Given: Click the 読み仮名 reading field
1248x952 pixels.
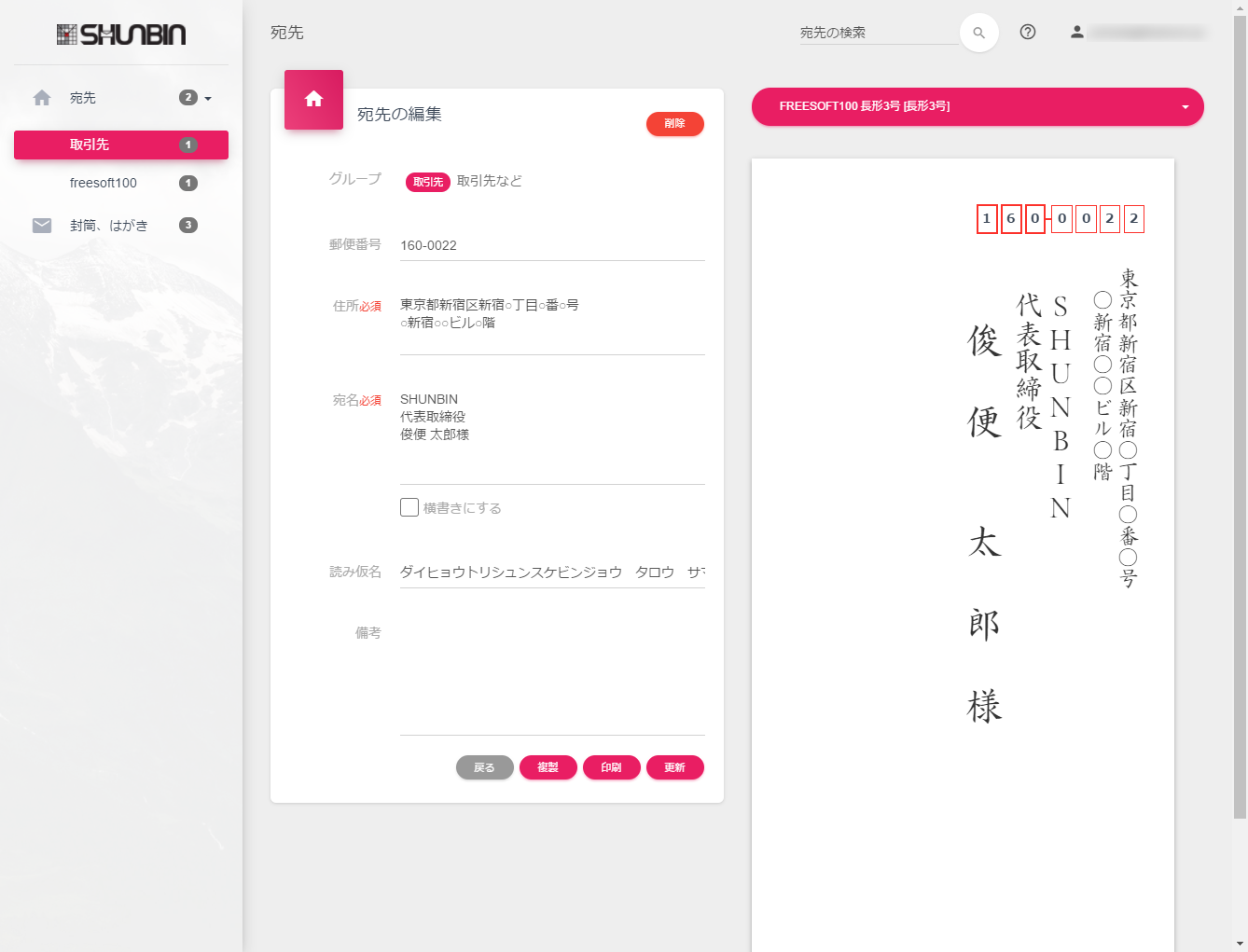Looking at the screenshot, I should 552,572.
